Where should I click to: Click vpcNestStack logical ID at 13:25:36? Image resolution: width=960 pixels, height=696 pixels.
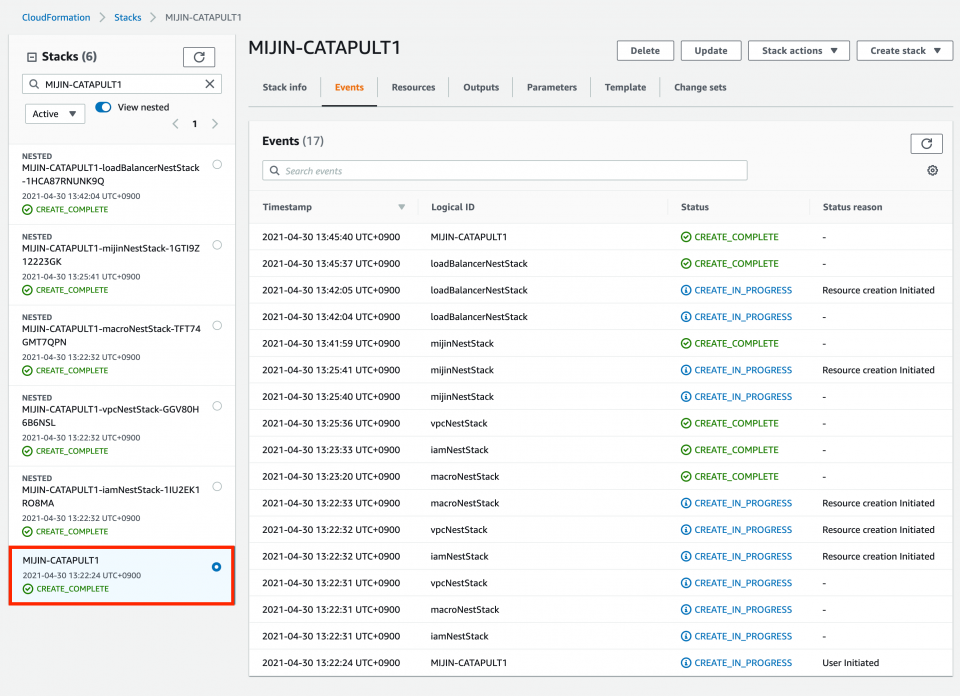click(x=459, y=423)
